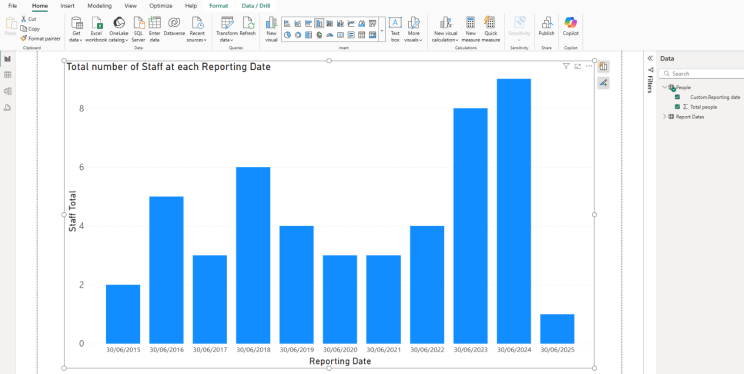Add a New visual to the report
Screen dimensions: 744x374
coord(271,29)
